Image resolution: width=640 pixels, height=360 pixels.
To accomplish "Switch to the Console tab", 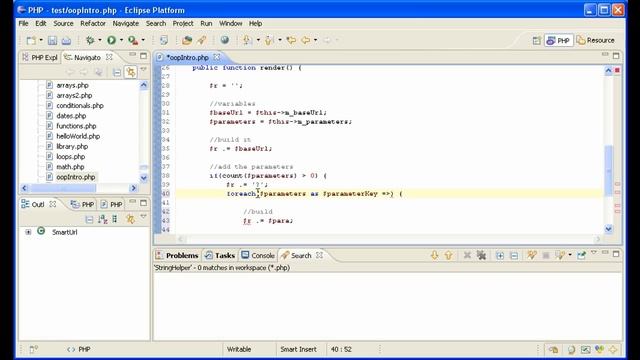I will [x=258, y=256].
